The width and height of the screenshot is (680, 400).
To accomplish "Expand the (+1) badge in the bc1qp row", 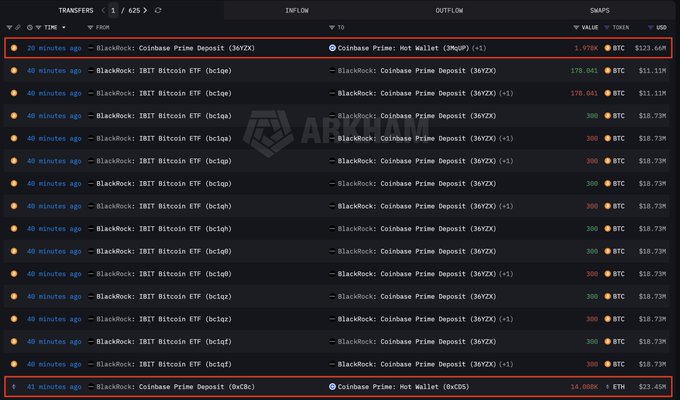I will [506, 161].
